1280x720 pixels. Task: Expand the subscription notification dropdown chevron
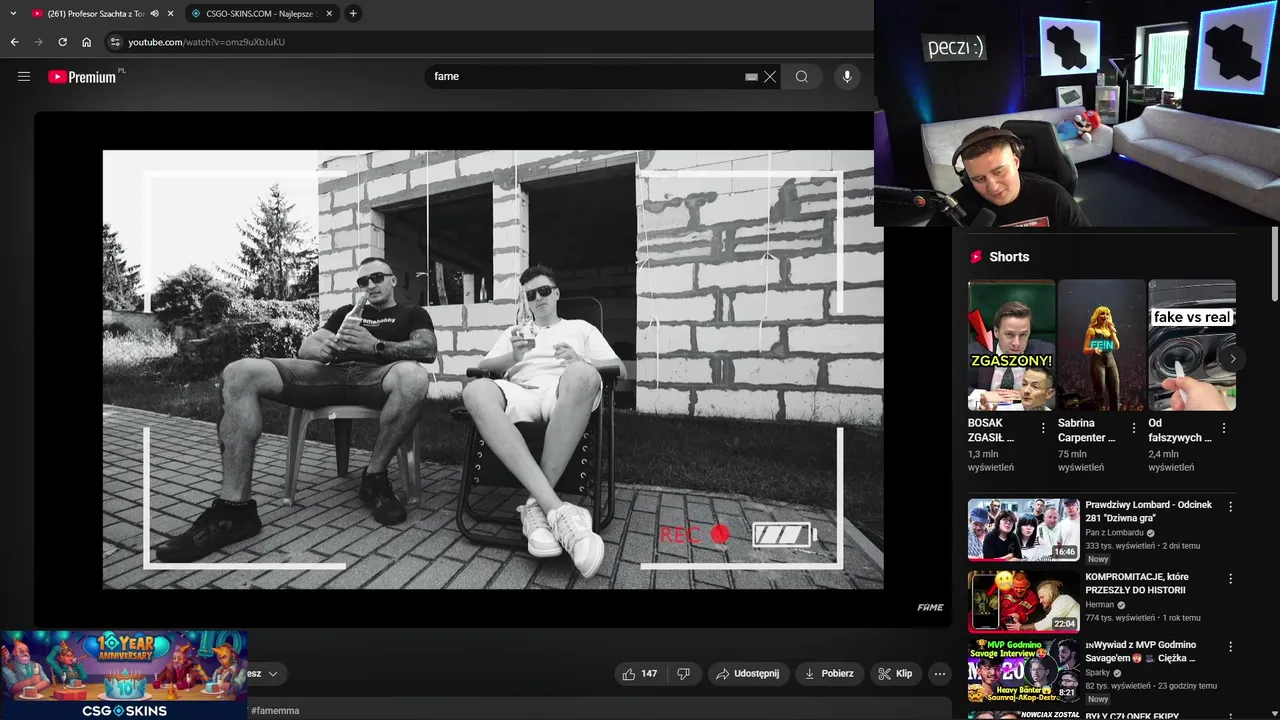tap(272, 674)
